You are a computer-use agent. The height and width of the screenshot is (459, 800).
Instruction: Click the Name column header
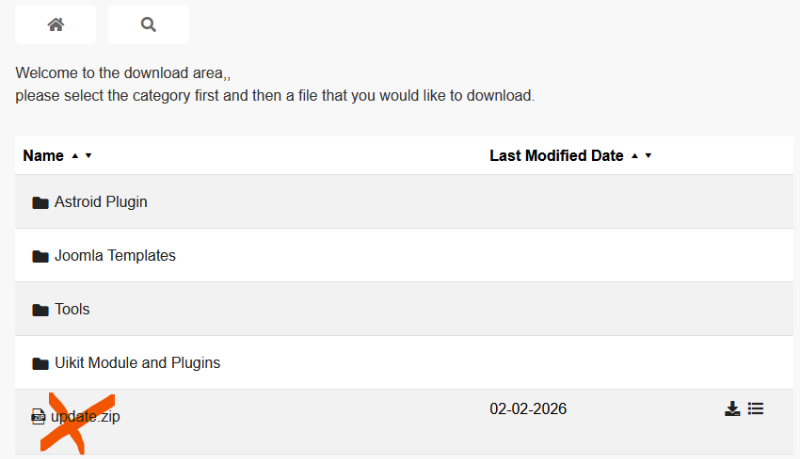pyautogui.click(x=43, y=156)
